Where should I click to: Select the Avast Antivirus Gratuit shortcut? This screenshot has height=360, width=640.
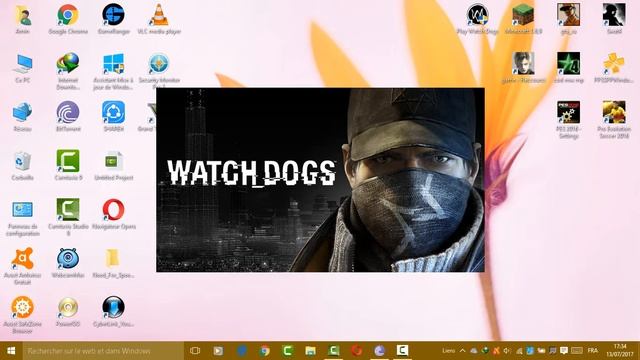22,266
